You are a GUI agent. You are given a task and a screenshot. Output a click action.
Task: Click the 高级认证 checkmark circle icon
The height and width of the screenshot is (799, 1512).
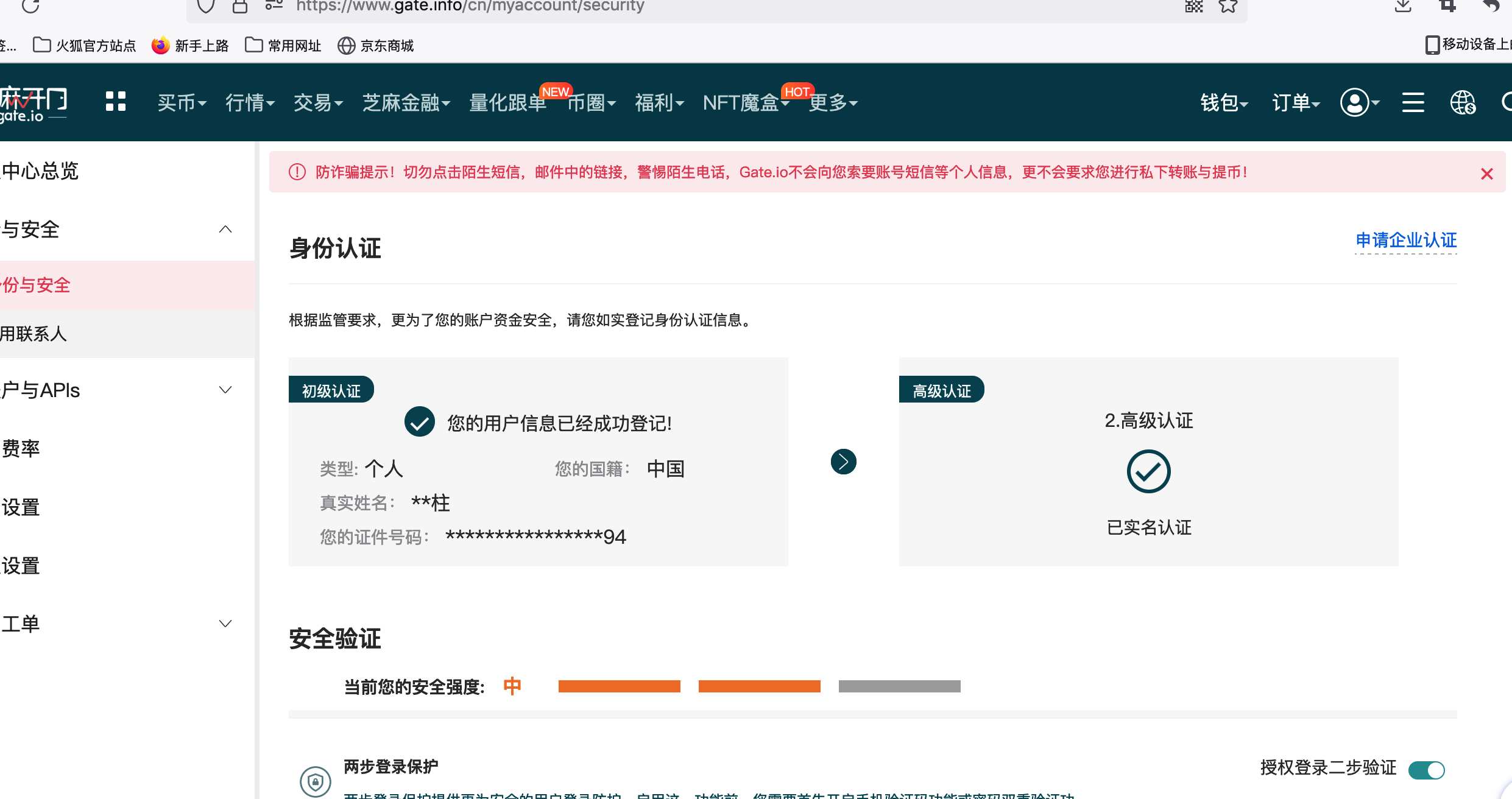click(x=1148, y=471)
